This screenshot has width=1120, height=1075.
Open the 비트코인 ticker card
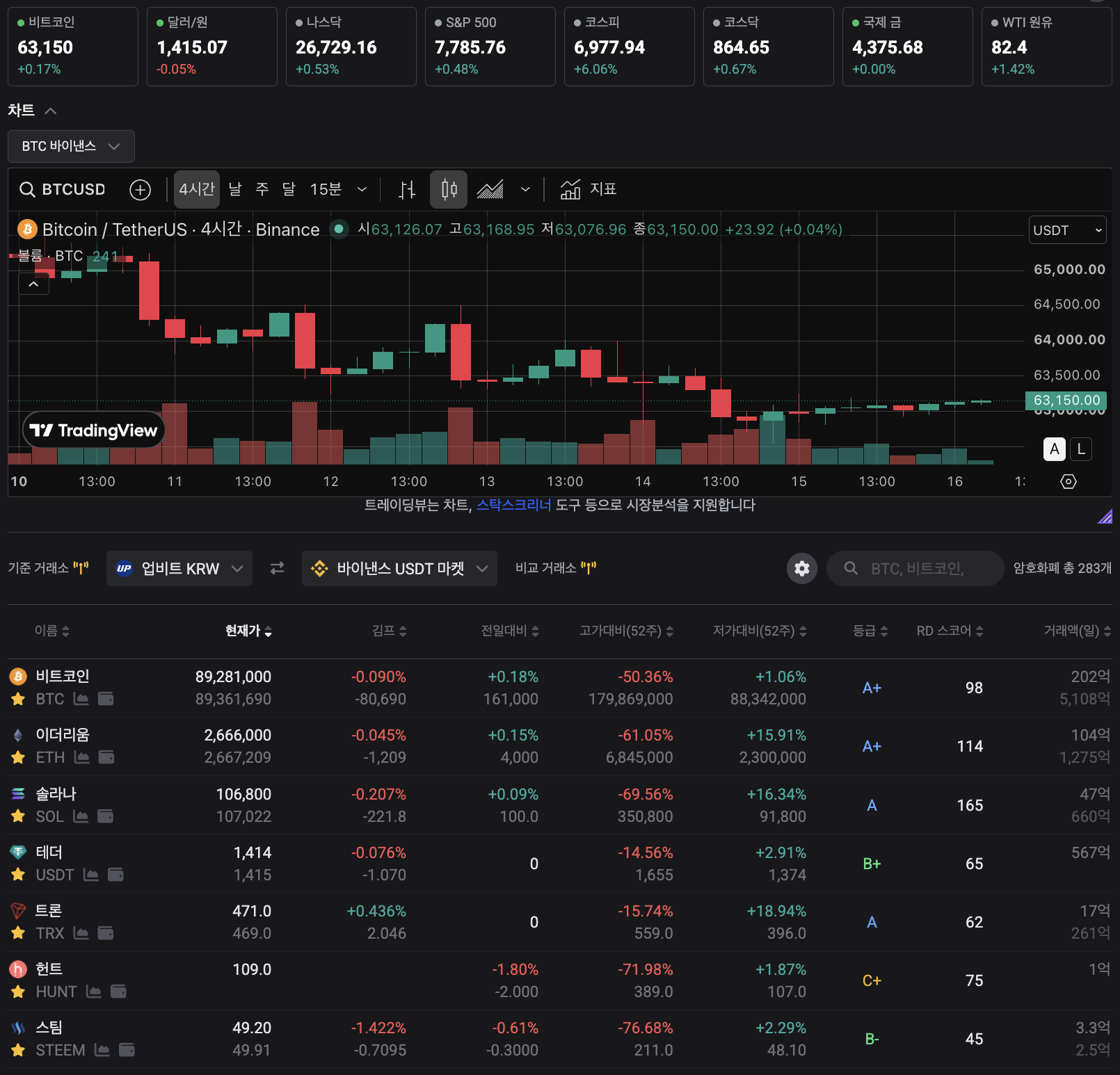[x=73, y=47]
